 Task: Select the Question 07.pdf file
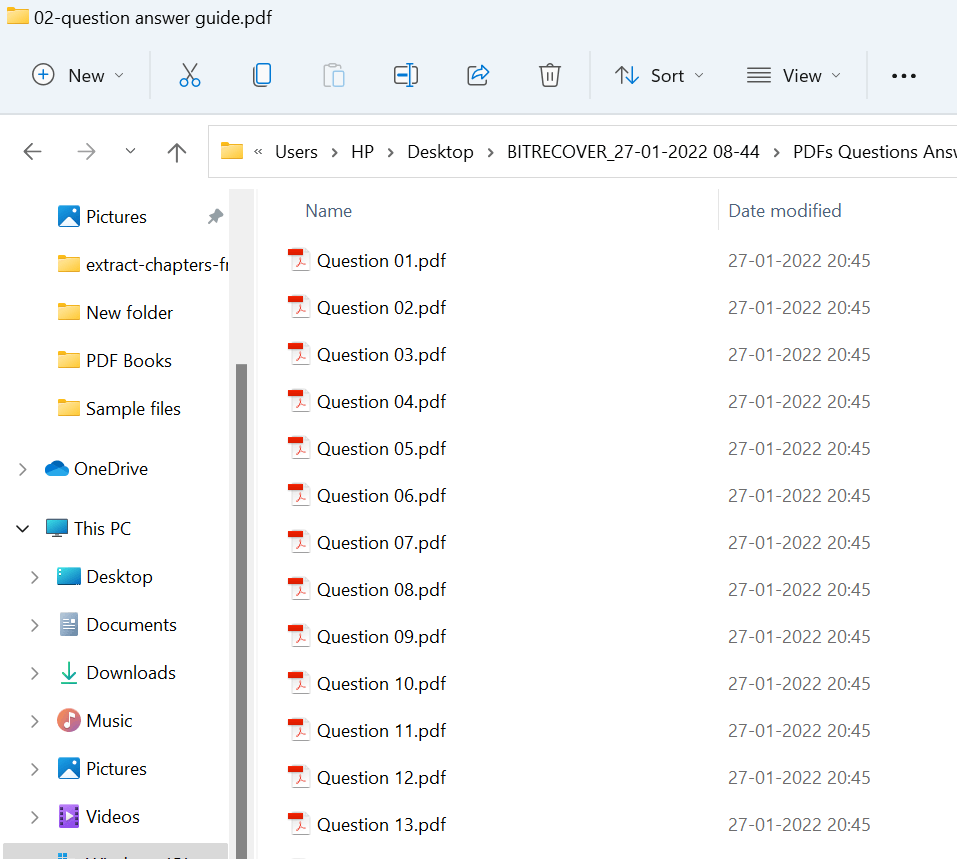click(381, 543)
